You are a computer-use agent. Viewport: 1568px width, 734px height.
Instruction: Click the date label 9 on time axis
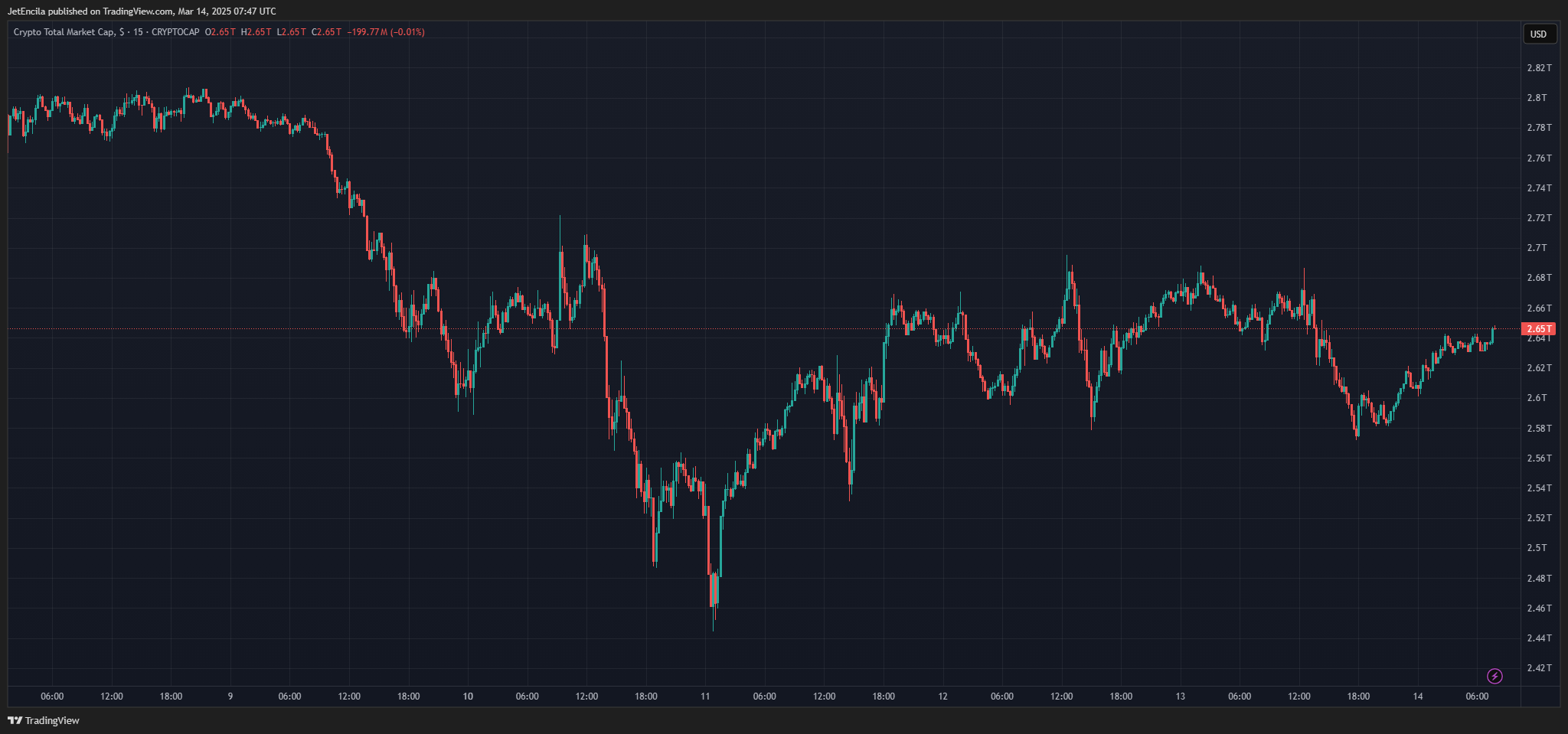[230, 696]
